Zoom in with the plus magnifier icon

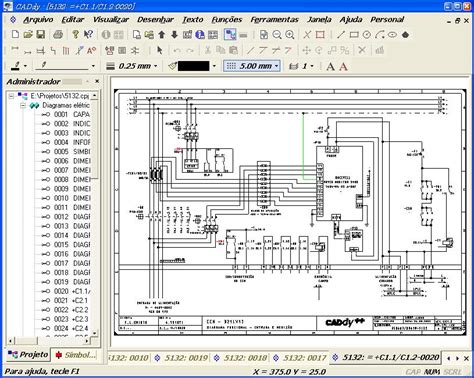pos(290,35)
